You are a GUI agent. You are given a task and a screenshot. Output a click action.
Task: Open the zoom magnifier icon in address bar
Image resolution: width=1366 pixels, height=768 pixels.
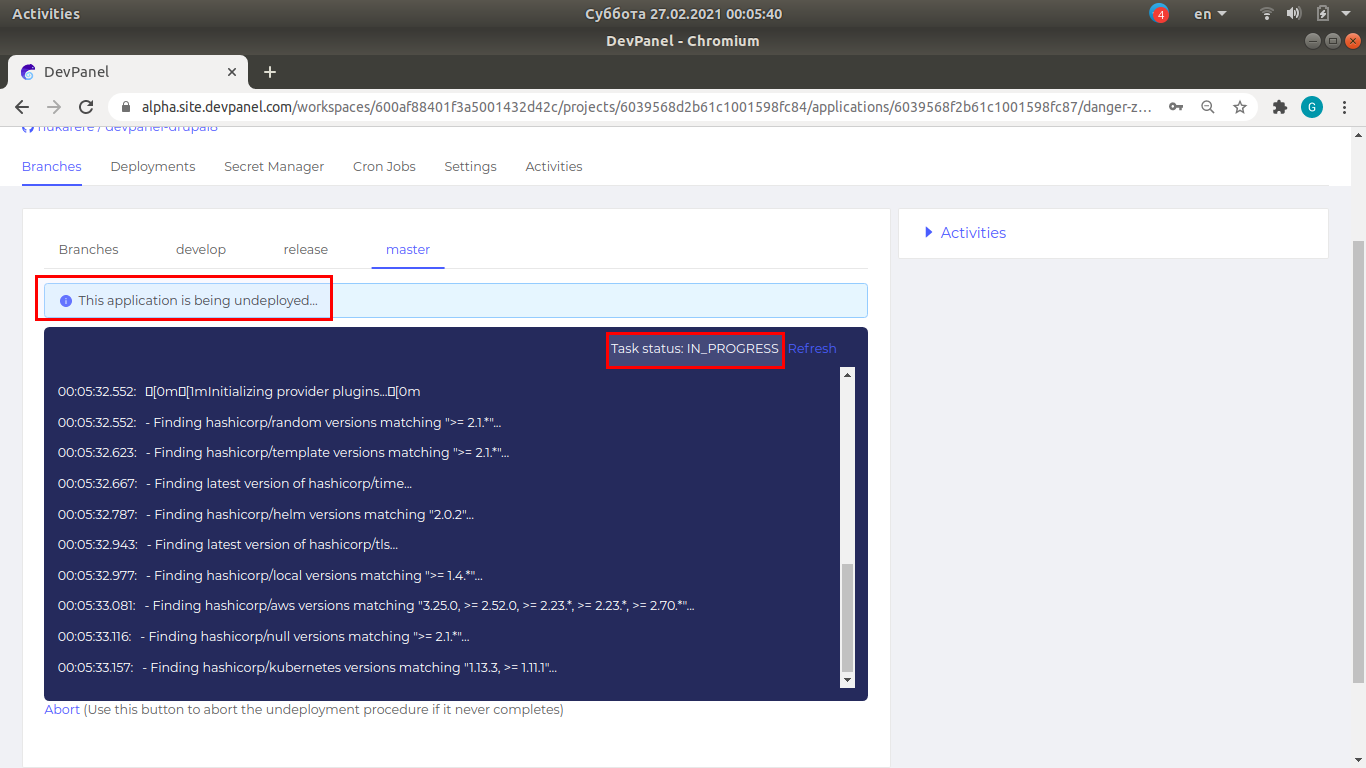(x=1208, y=107)
